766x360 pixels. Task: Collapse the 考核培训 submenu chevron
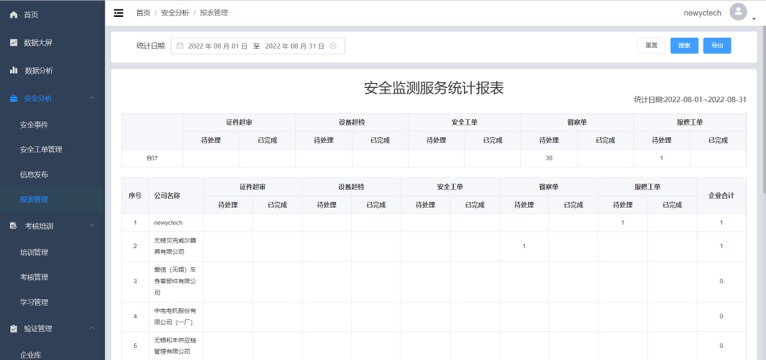pos(92,226)
